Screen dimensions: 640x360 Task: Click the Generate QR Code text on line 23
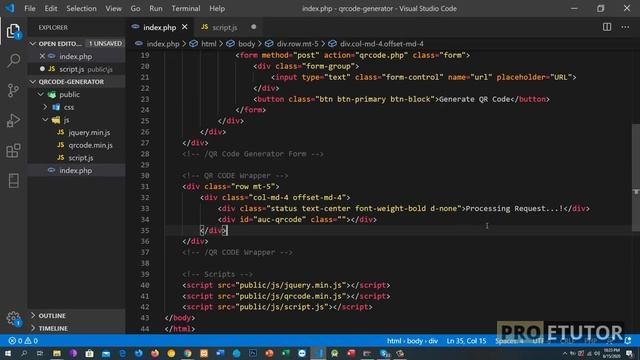tap(474, 99)
